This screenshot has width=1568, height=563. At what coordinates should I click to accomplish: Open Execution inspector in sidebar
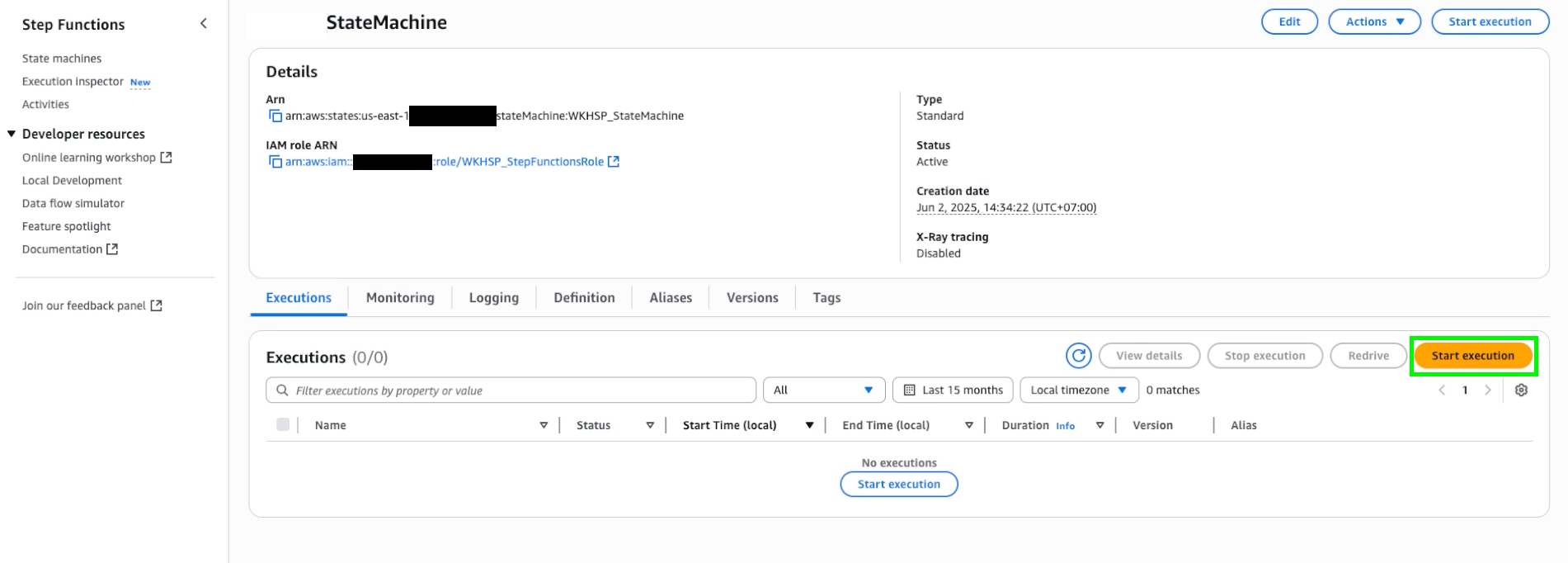click(73, 82)
